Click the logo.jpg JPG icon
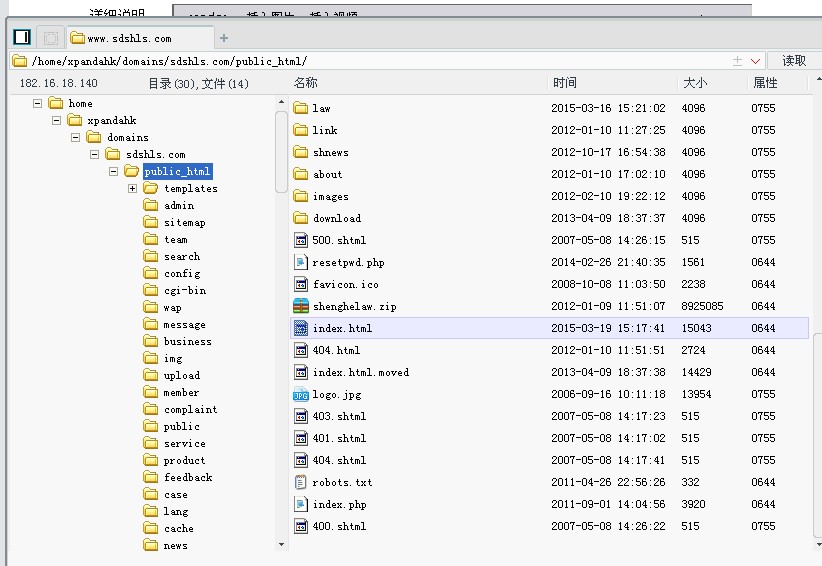822x566 pixels. click(x=300, y=395)
